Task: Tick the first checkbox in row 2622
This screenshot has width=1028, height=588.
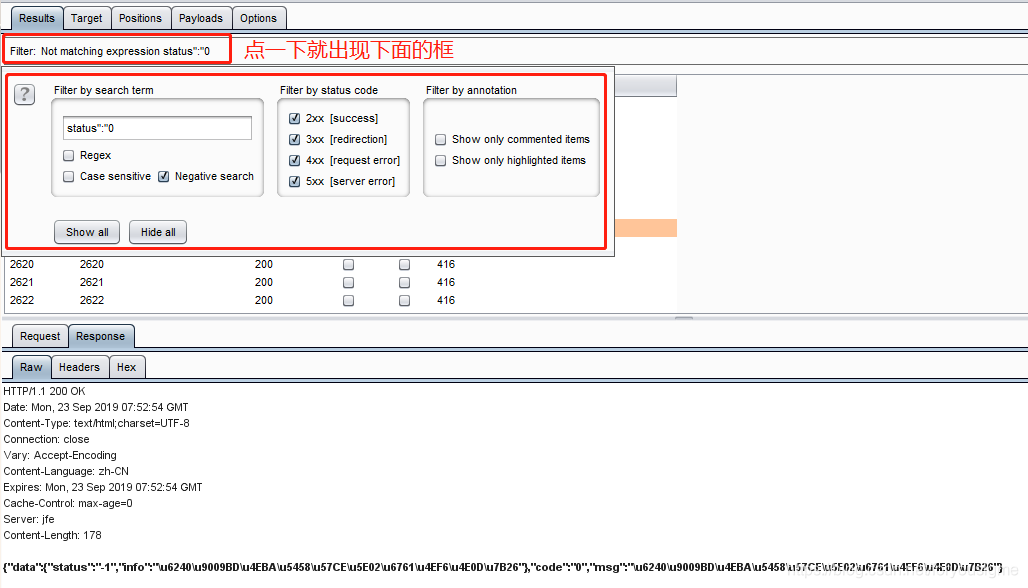Action: click(x=348, y=300)
